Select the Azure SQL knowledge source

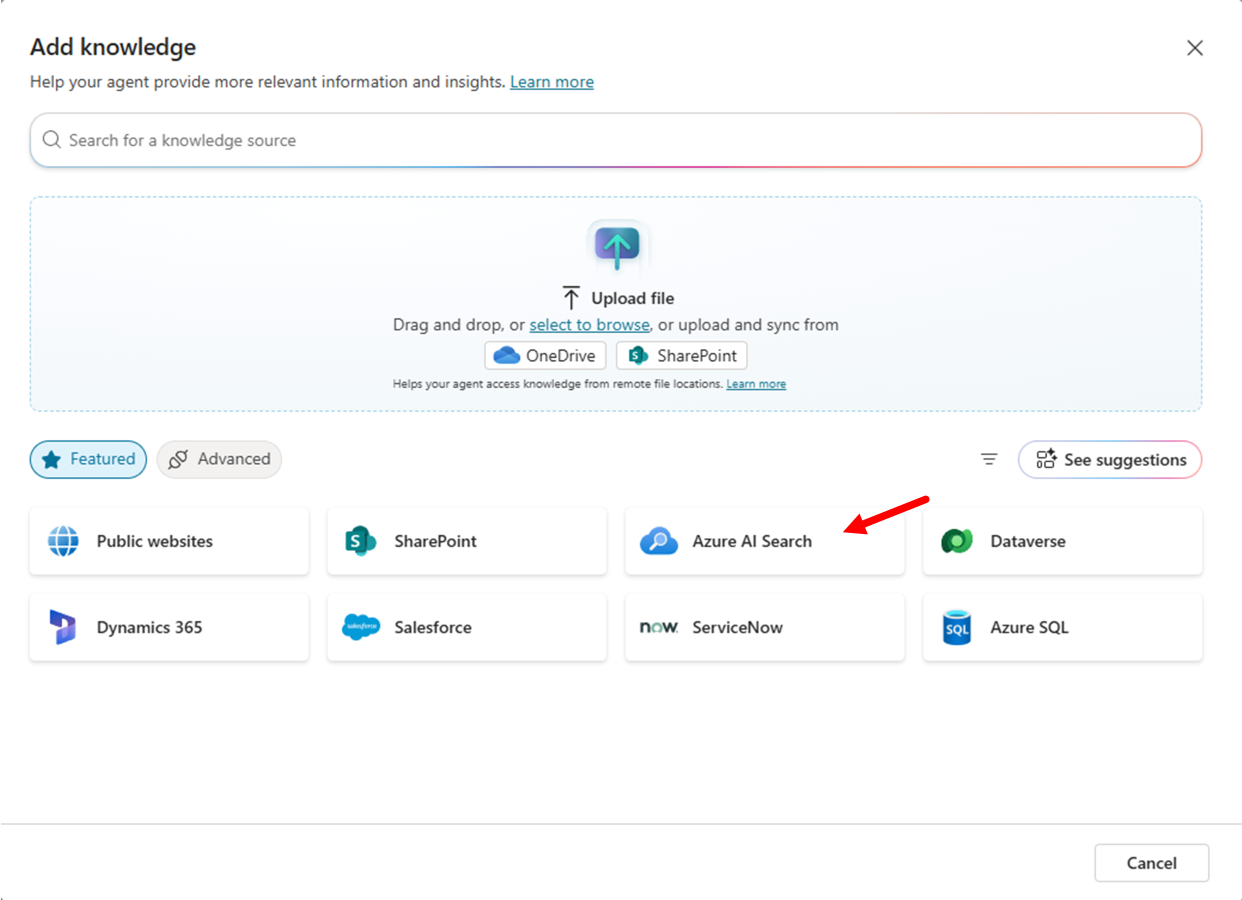tap(1062, 627)
